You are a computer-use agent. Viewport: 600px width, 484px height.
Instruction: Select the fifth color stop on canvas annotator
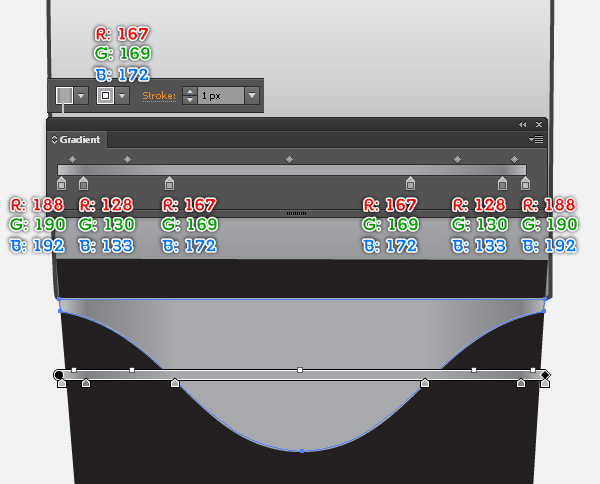(x=521, y=383)
